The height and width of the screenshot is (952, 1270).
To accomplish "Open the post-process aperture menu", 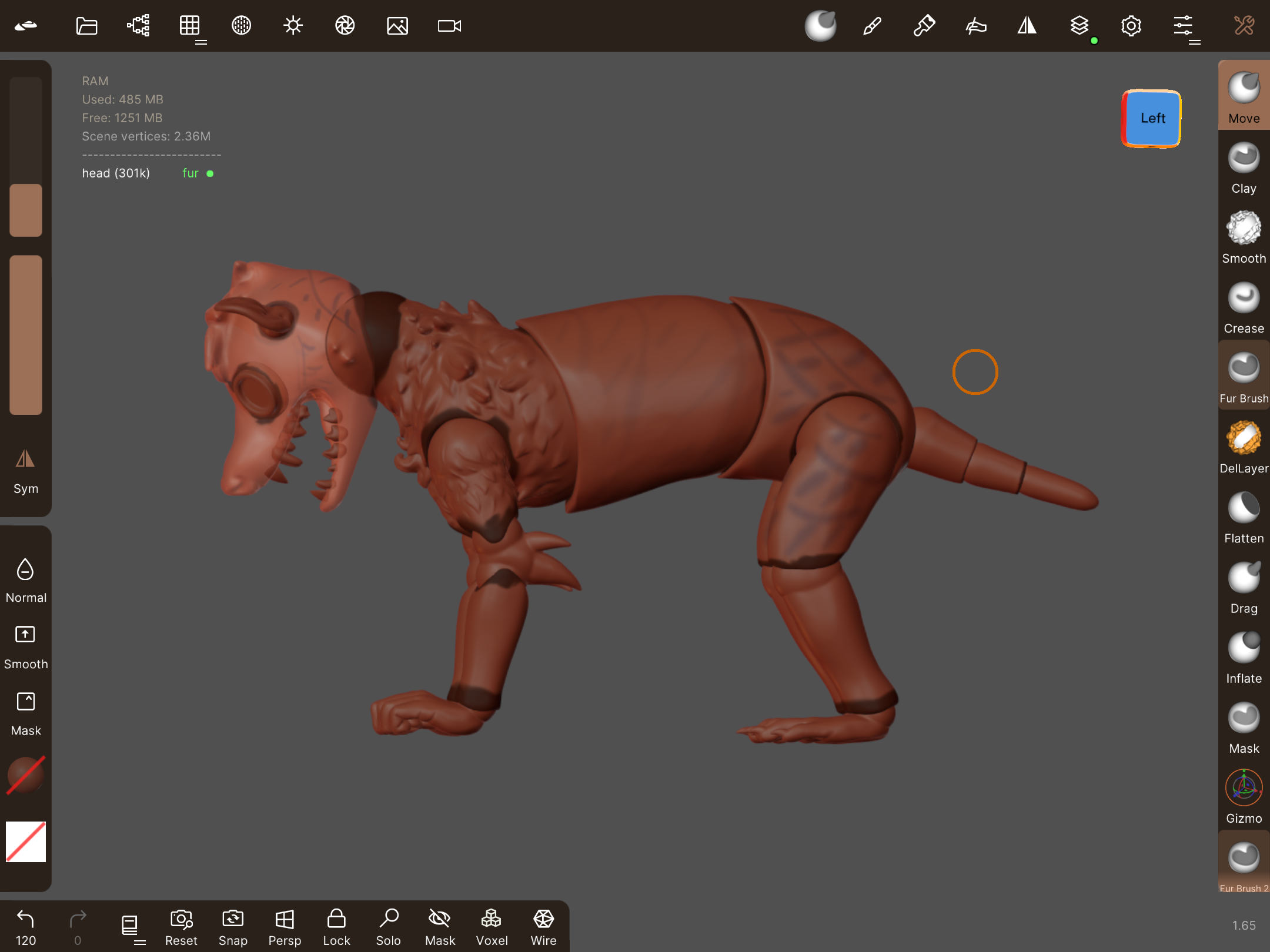I will tap(345, 26).
